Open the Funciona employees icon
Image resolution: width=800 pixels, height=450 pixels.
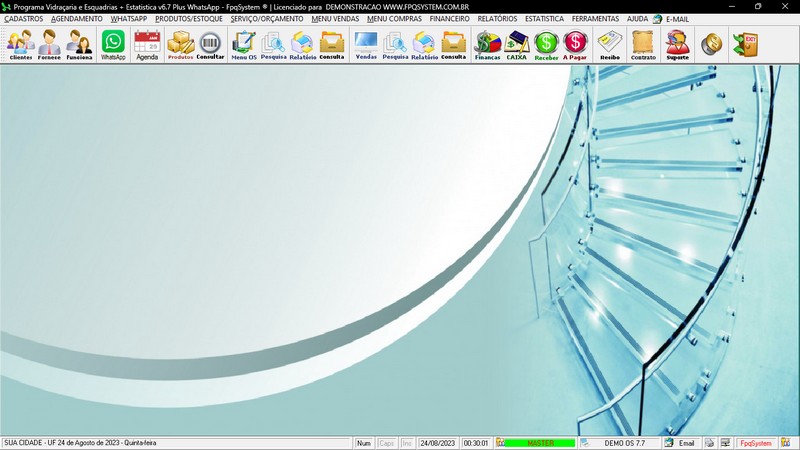click(x=79, y=45)
